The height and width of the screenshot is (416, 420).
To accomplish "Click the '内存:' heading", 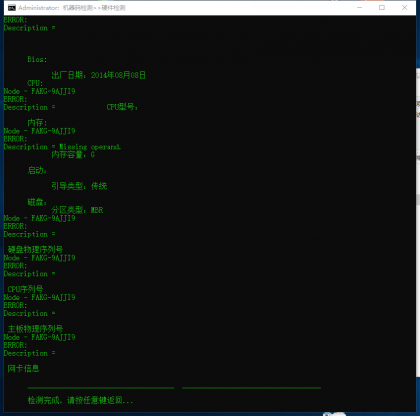I will click(37, 123).
